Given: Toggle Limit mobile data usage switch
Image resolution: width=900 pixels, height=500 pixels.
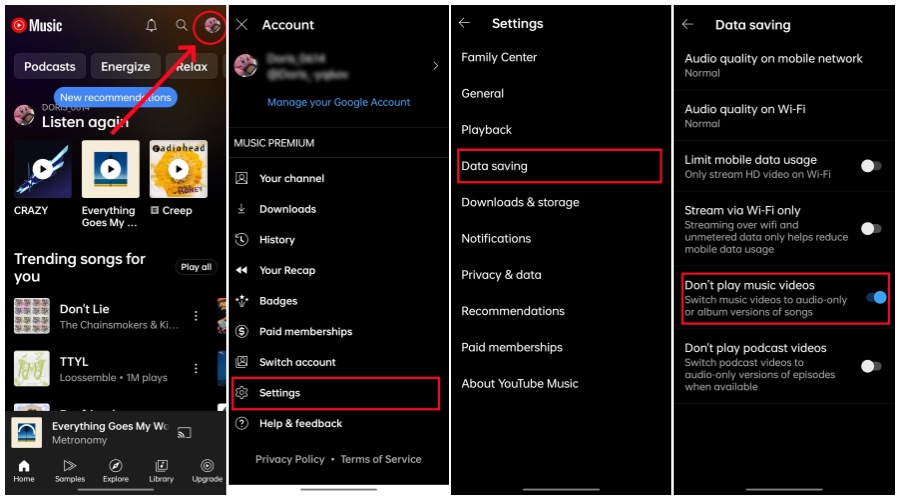Looking at the screenshot, I should tap(871, 166).
